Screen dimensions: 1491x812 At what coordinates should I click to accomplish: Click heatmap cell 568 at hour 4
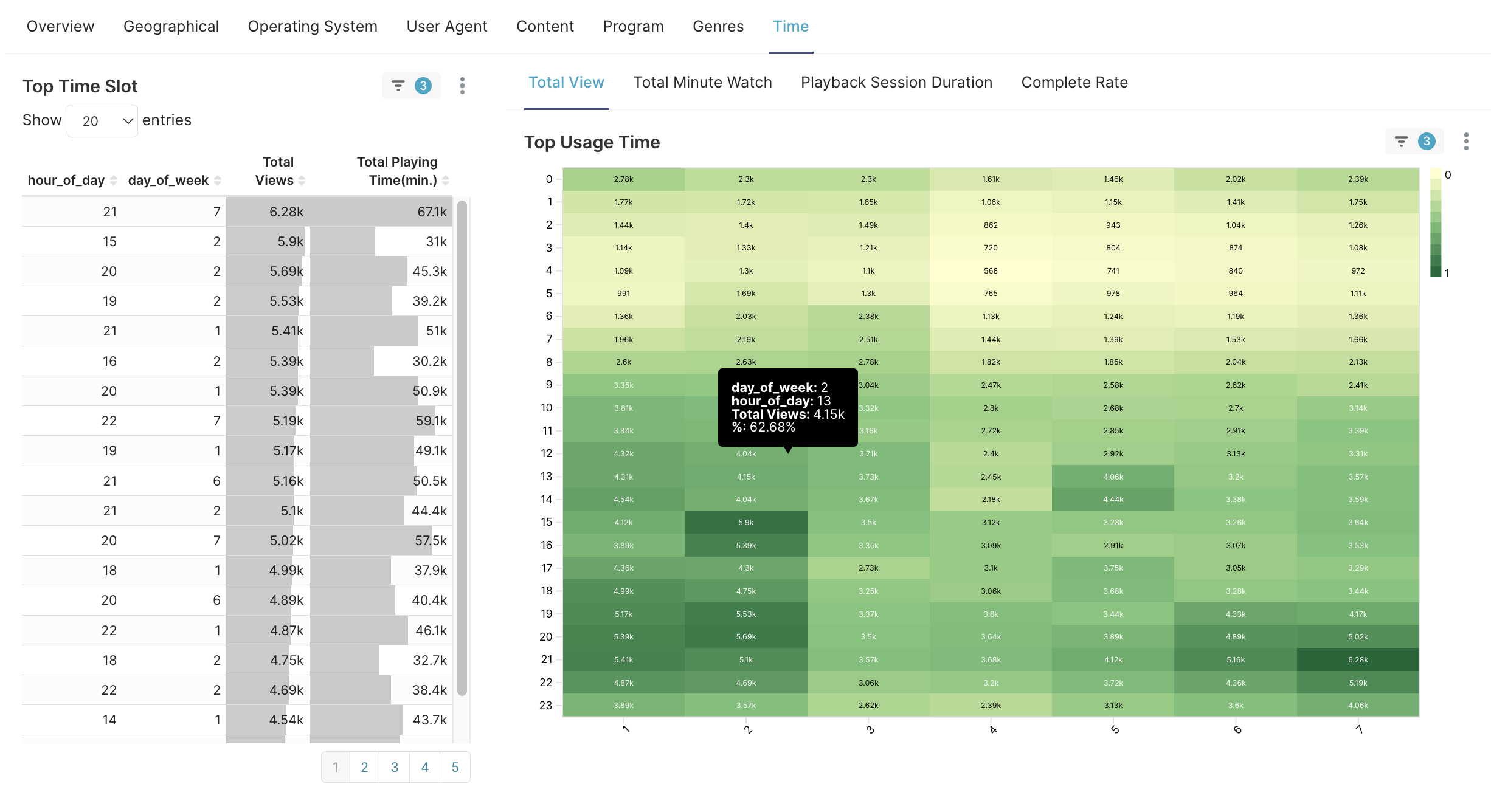pos(991,270)
